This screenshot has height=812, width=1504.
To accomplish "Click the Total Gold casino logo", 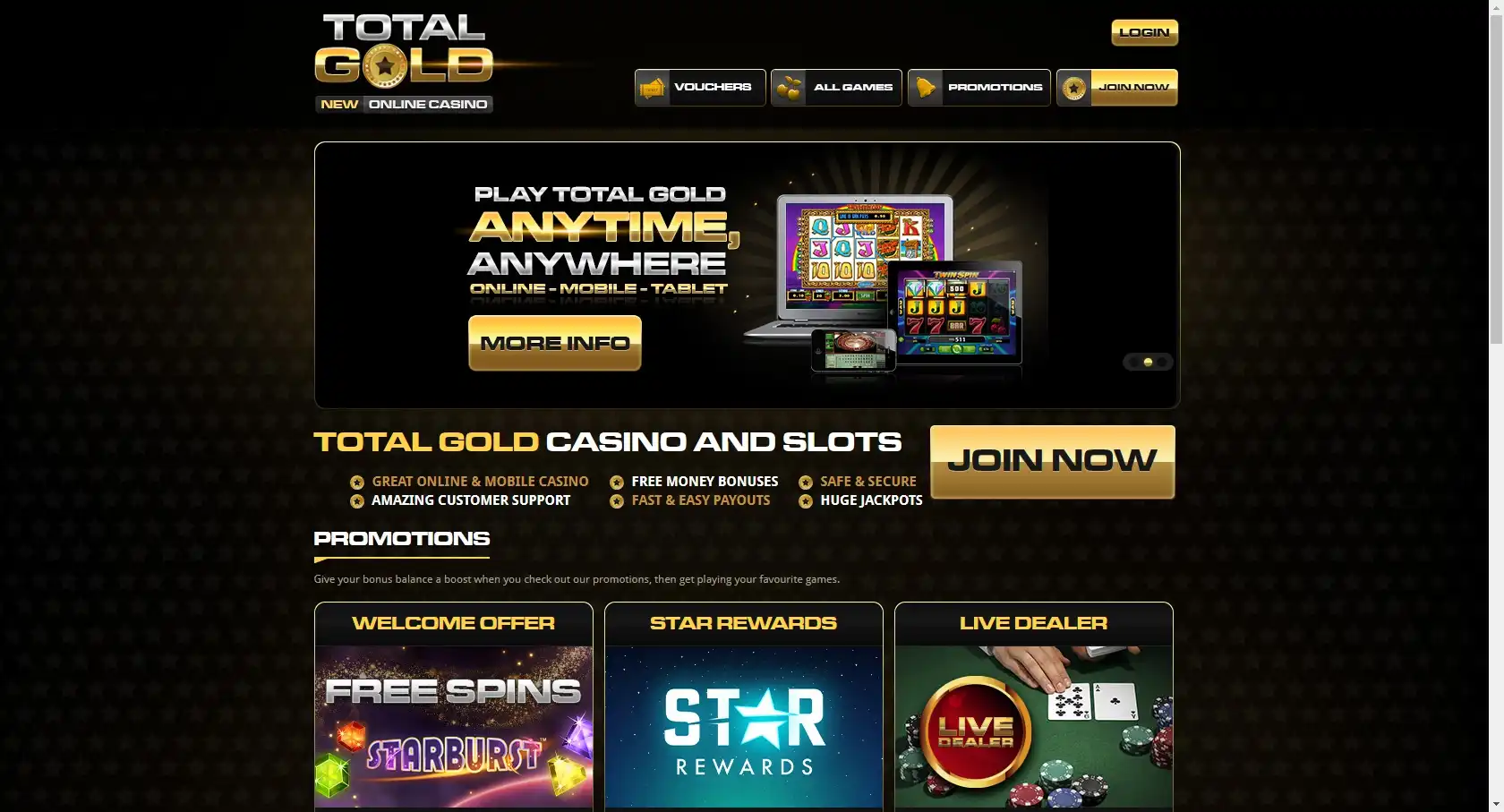I will pos(404,63).
